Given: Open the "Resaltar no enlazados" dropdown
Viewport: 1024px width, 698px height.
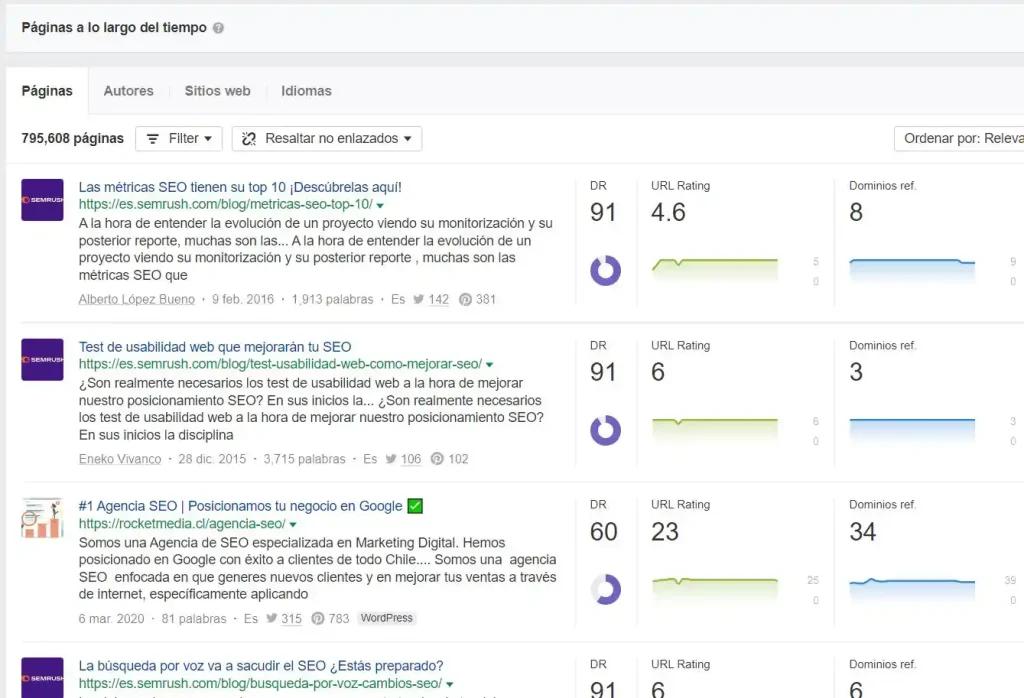Looking at the screenshot, I should coord(326,138).
